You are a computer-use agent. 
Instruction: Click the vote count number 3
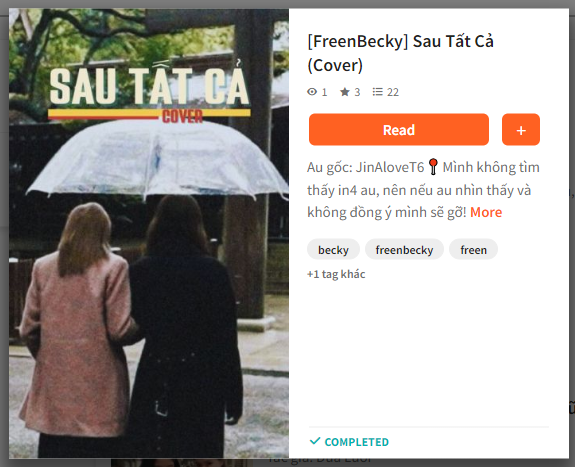click(x=357, y=92)
